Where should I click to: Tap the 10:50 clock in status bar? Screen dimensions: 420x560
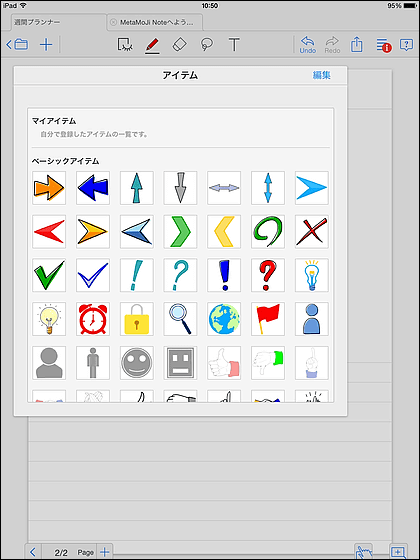[210, 6]
